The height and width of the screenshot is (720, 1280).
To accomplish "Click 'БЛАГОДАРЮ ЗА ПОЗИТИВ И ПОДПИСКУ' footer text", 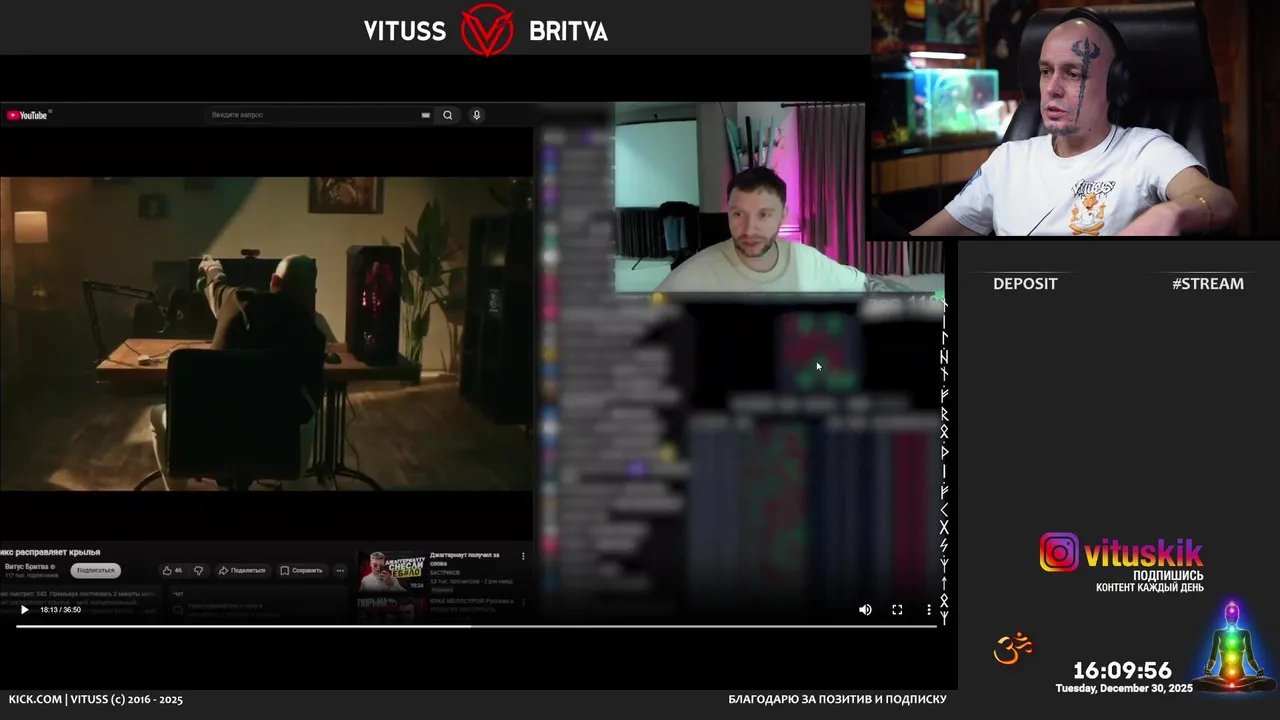I will point(837,700).
